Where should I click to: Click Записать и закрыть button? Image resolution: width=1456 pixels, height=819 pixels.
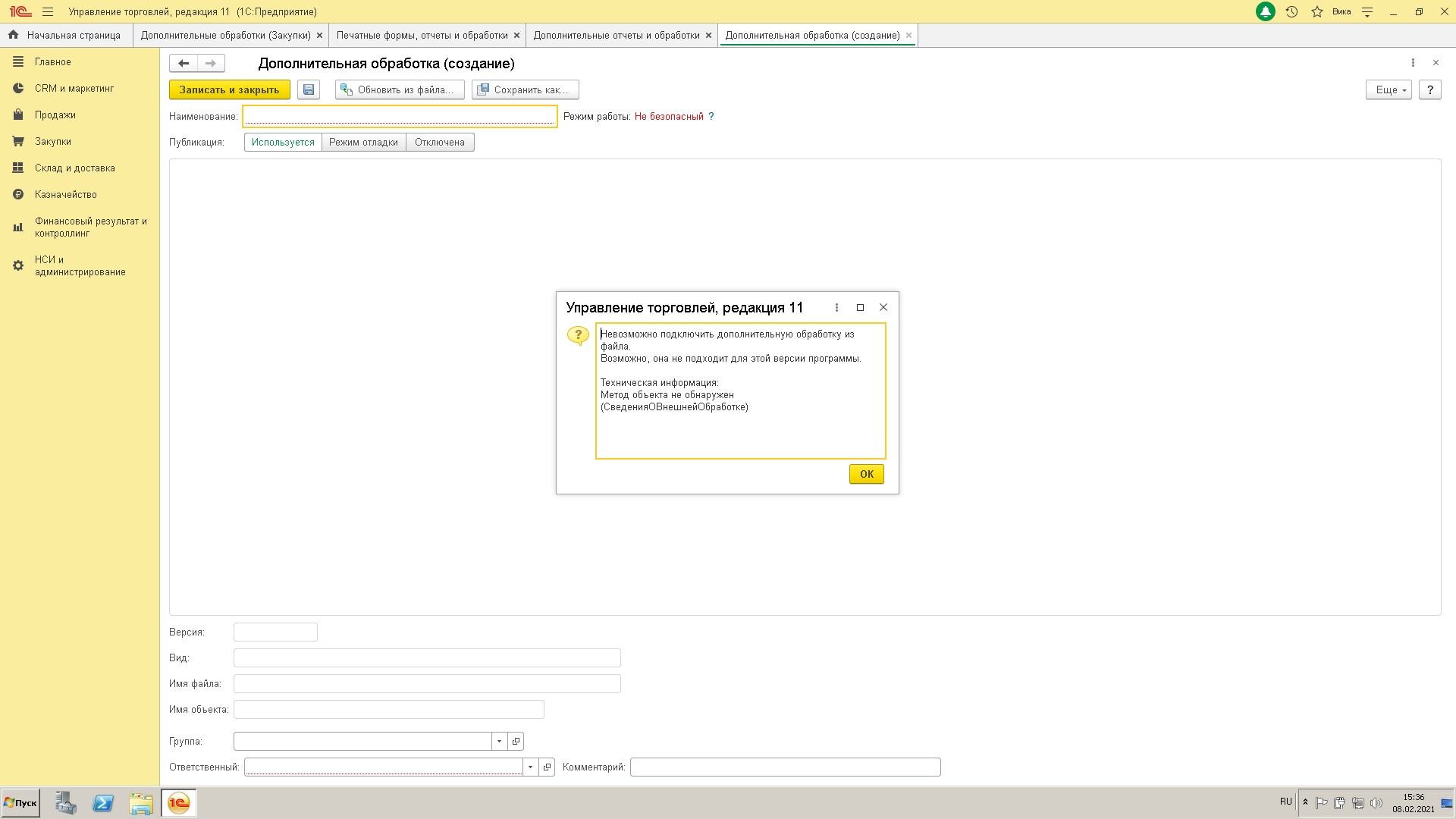[229, 89]
